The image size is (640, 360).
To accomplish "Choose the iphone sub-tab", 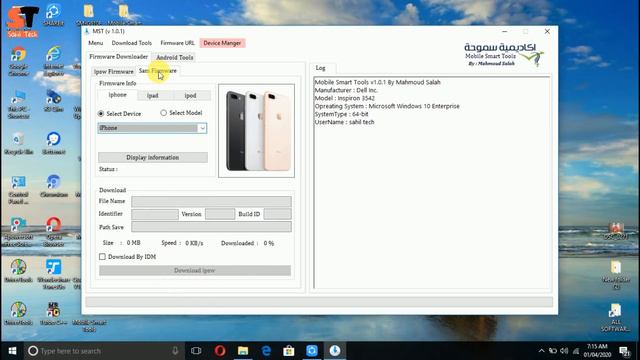I will [118, 95].
